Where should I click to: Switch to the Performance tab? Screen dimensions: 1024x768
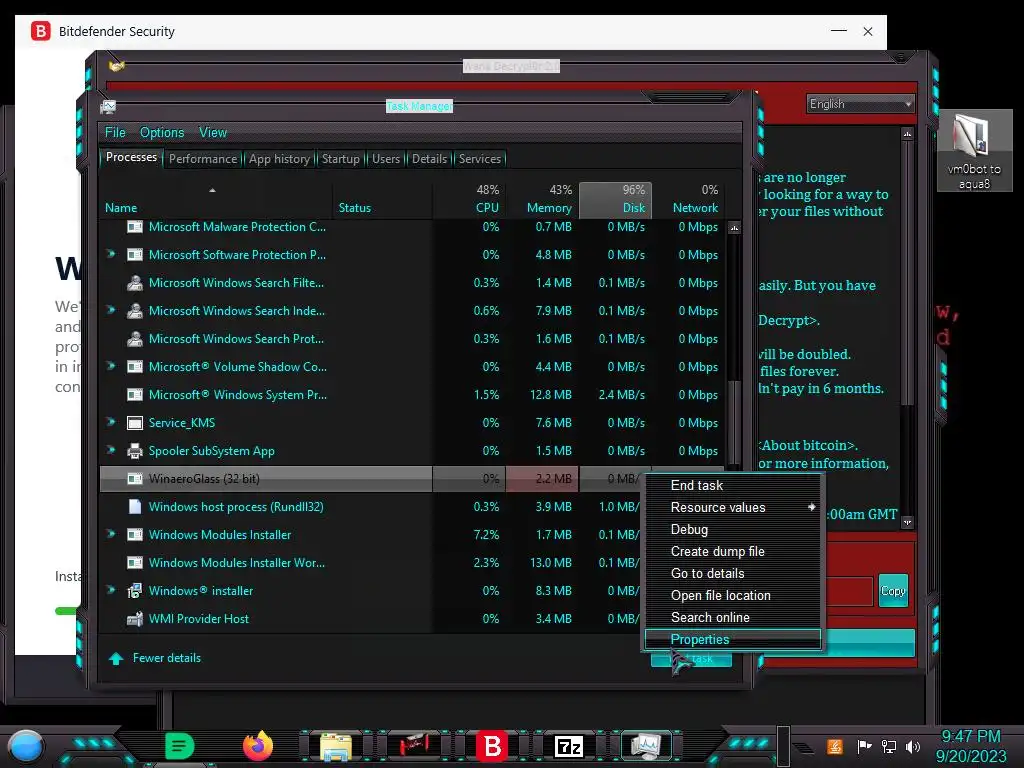[x=203, y=159]
